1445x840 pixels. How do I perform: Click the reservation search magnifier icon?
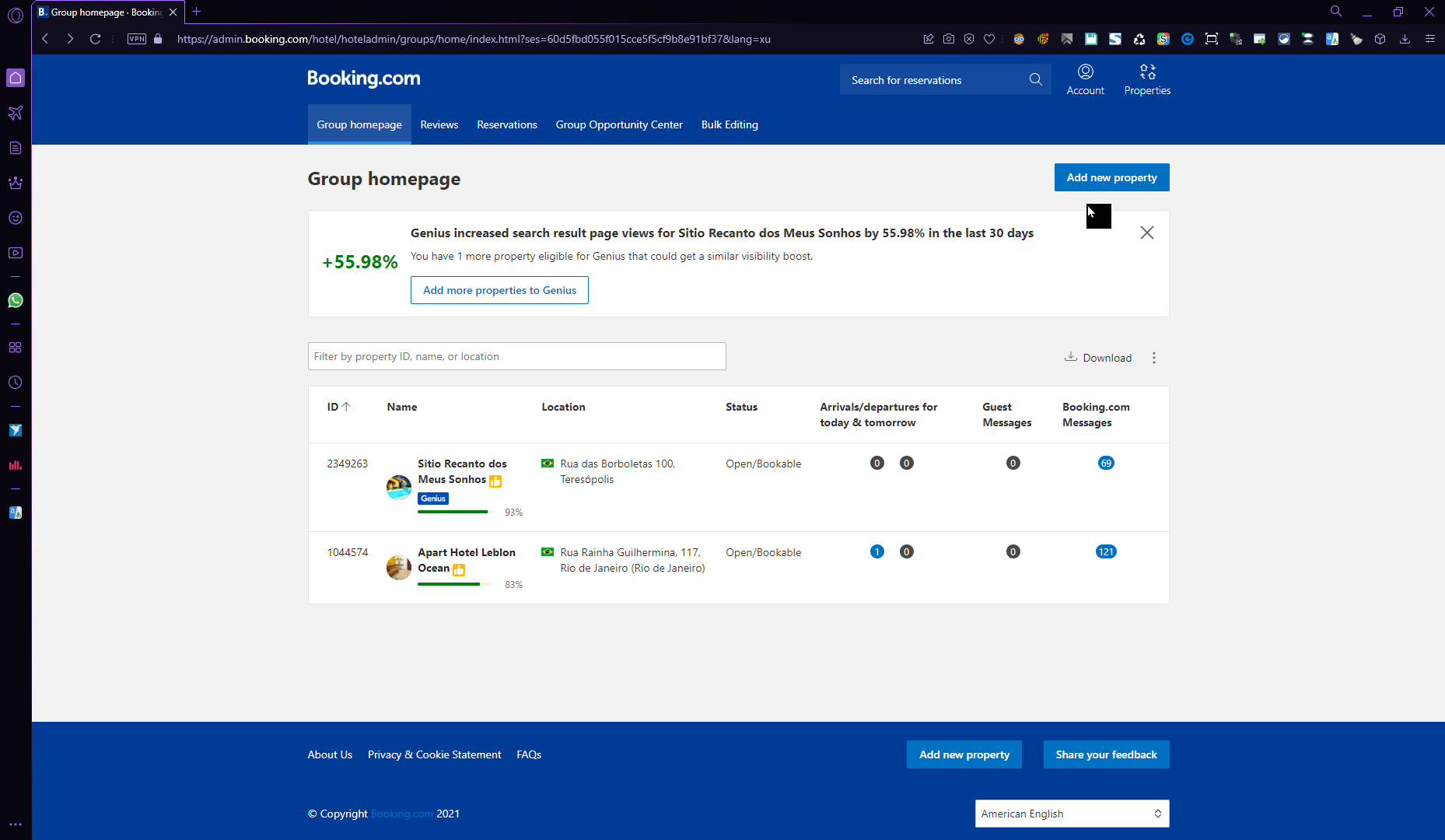tap(1035, 79)
